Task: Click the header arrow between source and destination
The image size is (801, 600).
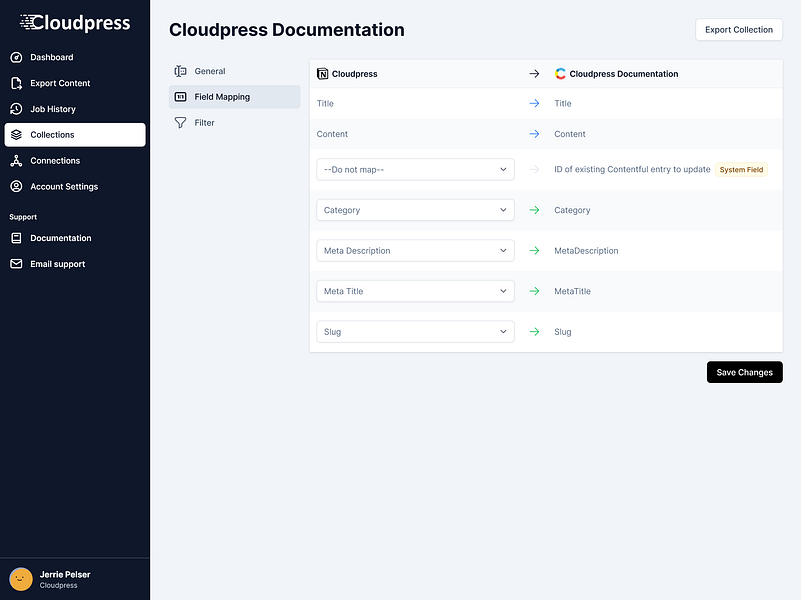Action: pyautogui.click(x=534, y=74)
